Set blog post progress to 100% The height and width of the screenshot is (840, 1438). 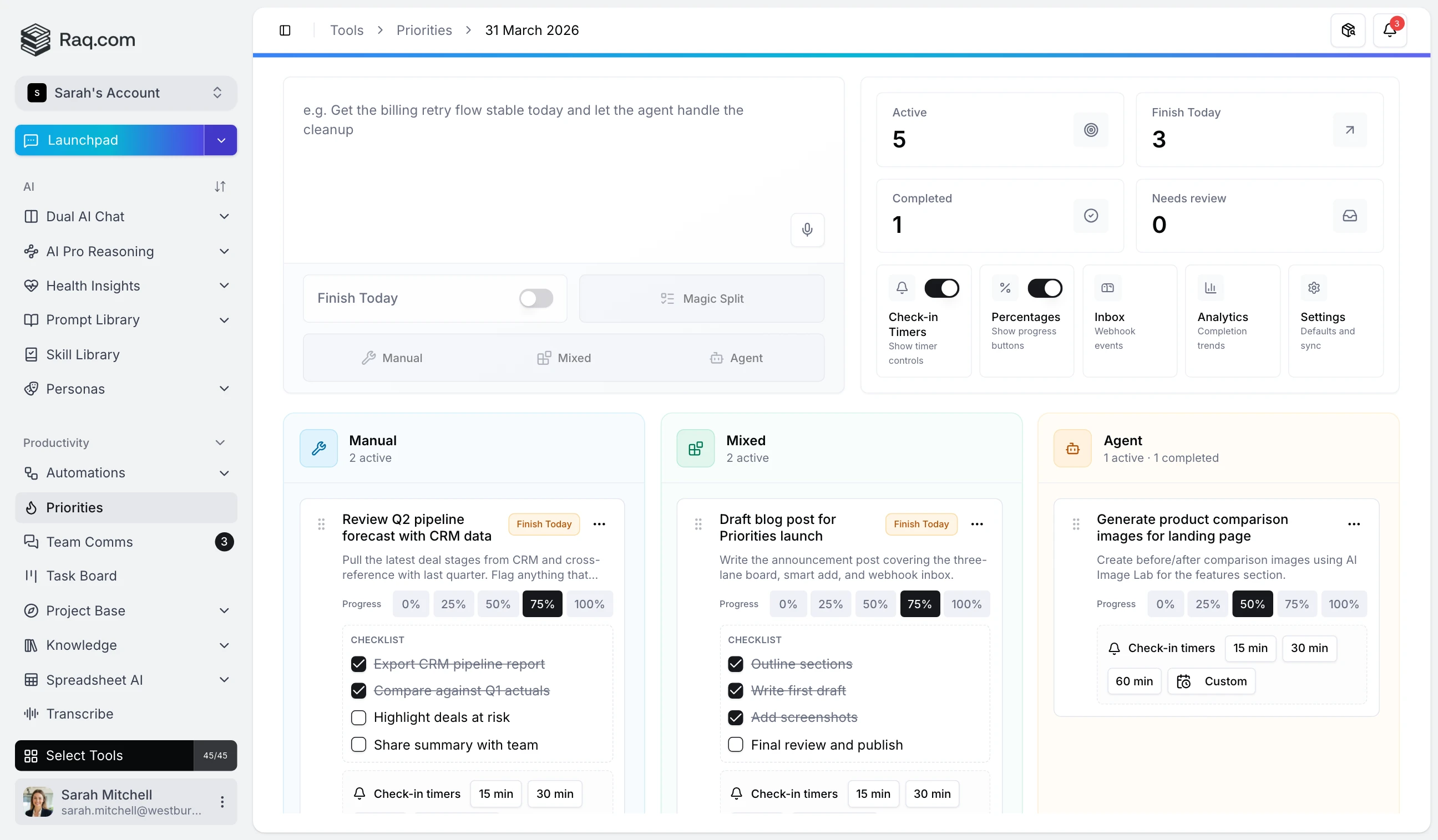click(966, 603)
